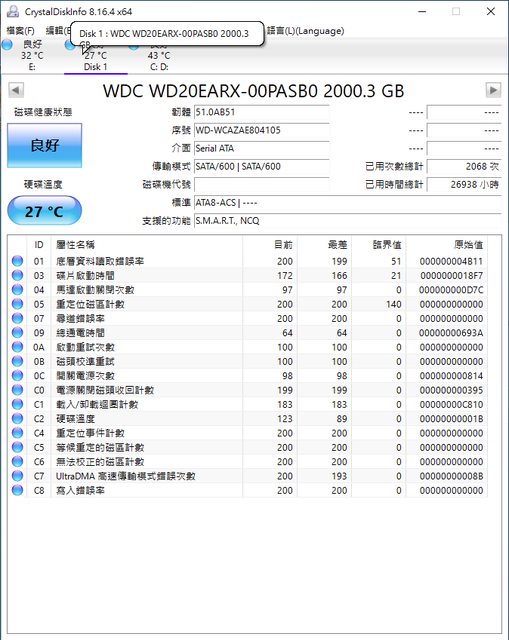Screen dimensions: 509x640
Task: Click the 原始值 column header
Action: pyautogui.click(x=468, y=244)
